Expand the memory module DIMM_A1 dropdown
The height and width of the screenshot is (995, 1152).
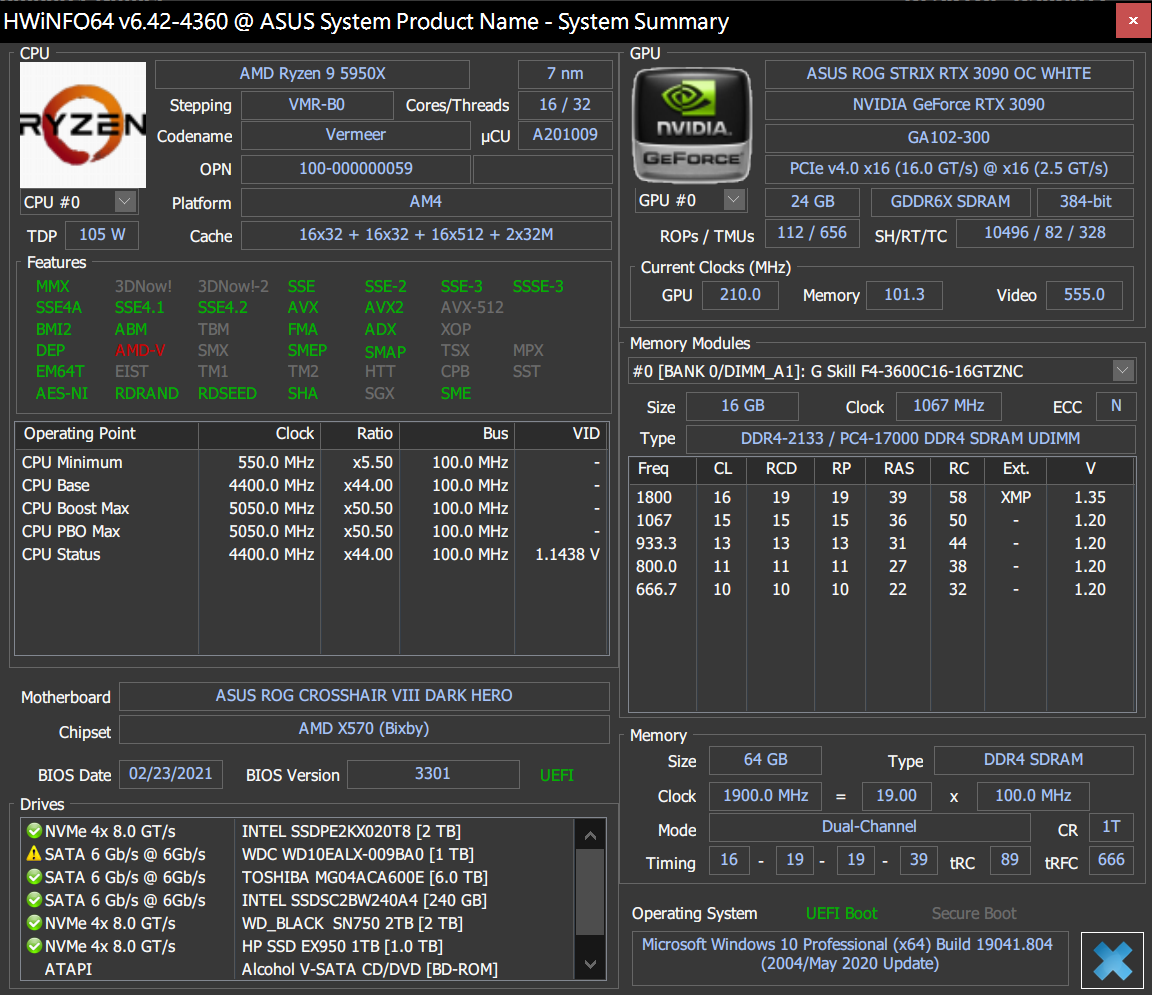1123,370
